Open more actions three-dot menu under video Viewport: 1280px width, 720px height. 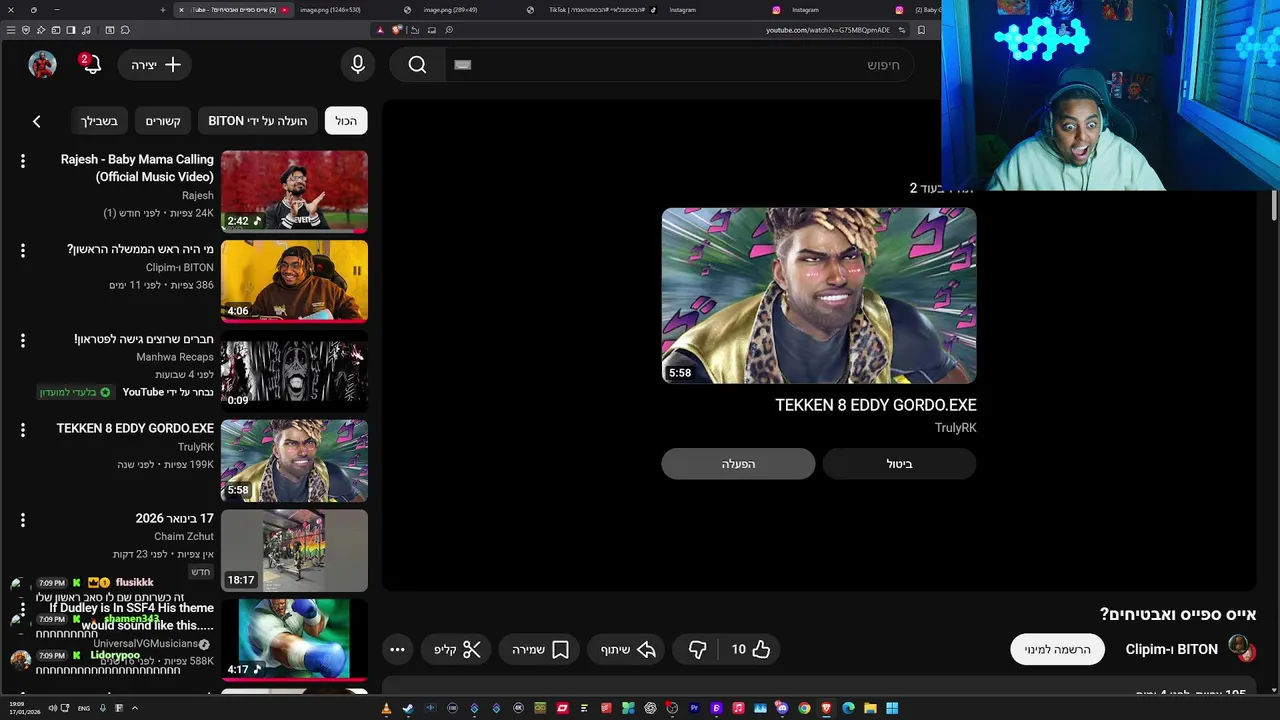coord(397,649)
